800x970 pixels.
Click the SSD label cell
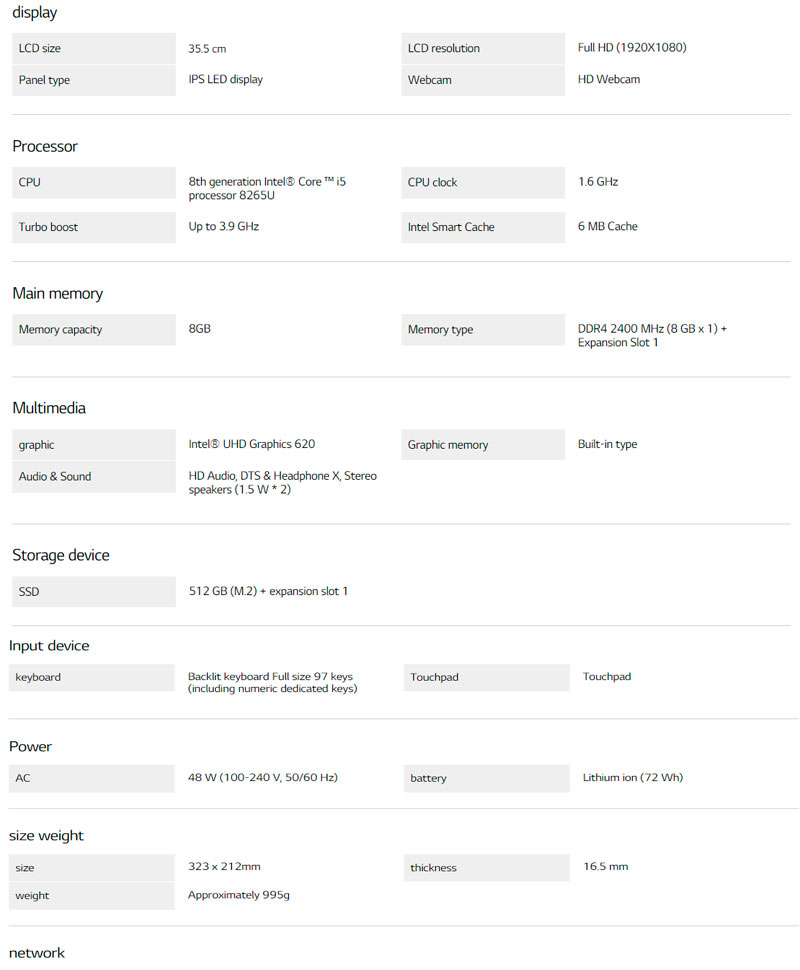[x=93, y=592]
